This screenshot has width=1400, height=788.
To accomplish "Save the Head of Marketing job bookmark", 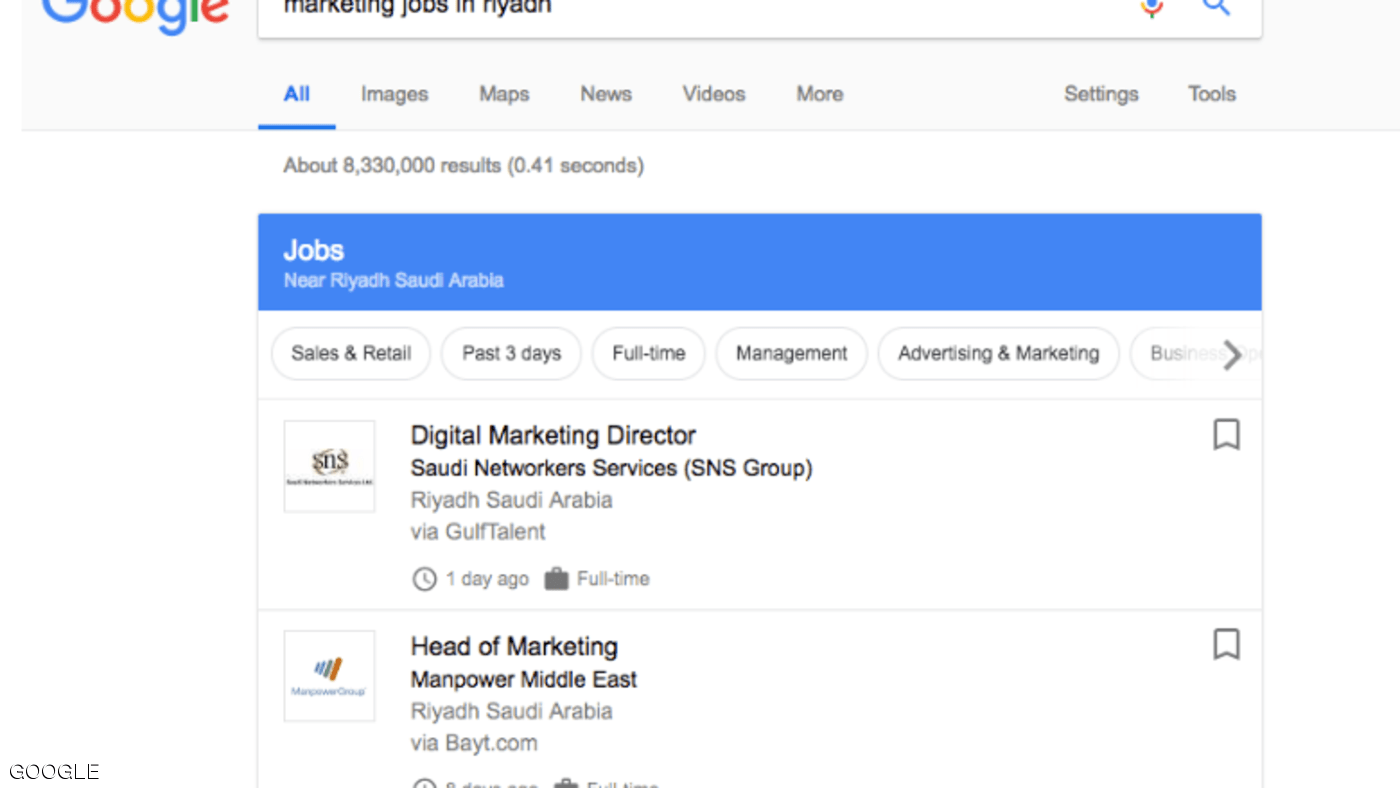I will pyautogui.click(x=1226, y=644).
